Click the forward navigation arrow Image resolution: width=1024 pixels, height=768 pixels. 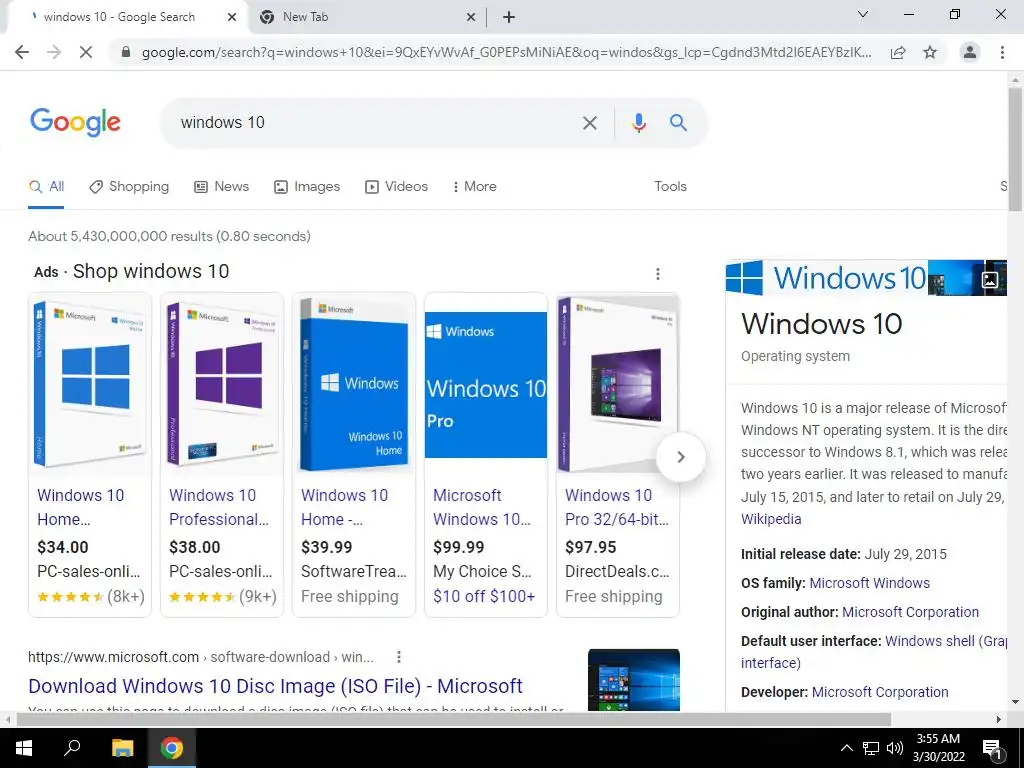click(x=54, y=52)
